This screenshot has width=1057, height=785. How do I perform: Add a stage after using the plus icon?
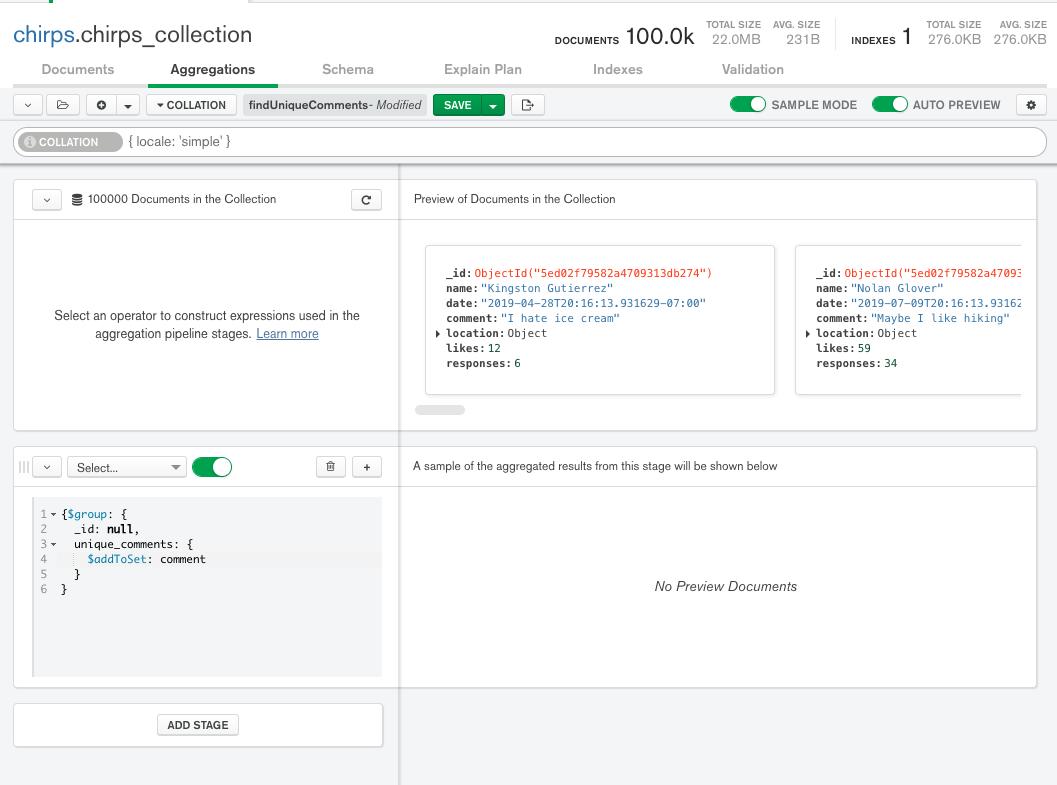[366, 466]
